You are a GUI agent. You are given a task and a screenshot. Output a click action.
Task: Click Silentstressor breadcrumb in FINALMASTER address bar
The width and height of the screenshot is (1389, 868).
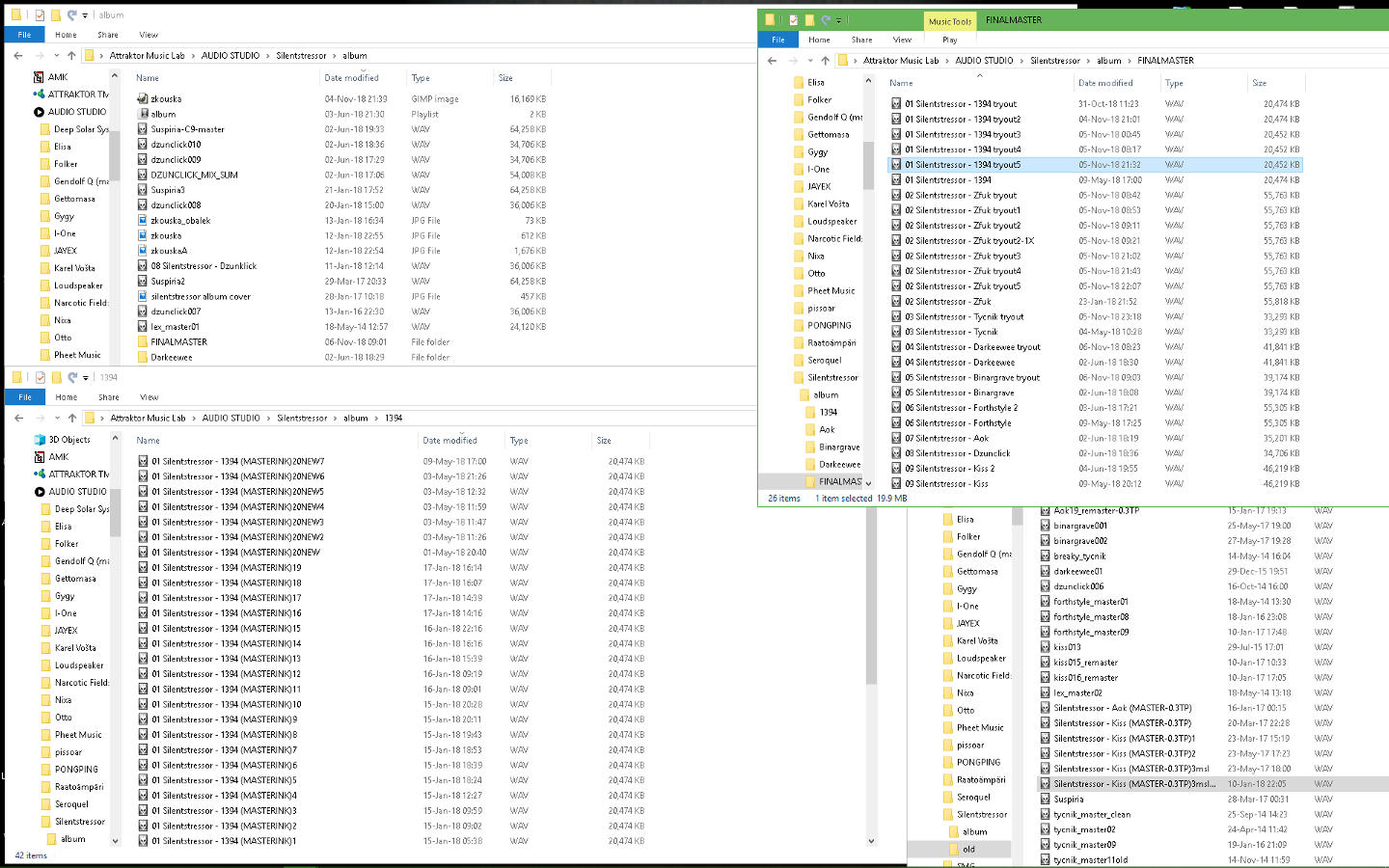point(1054,61)
